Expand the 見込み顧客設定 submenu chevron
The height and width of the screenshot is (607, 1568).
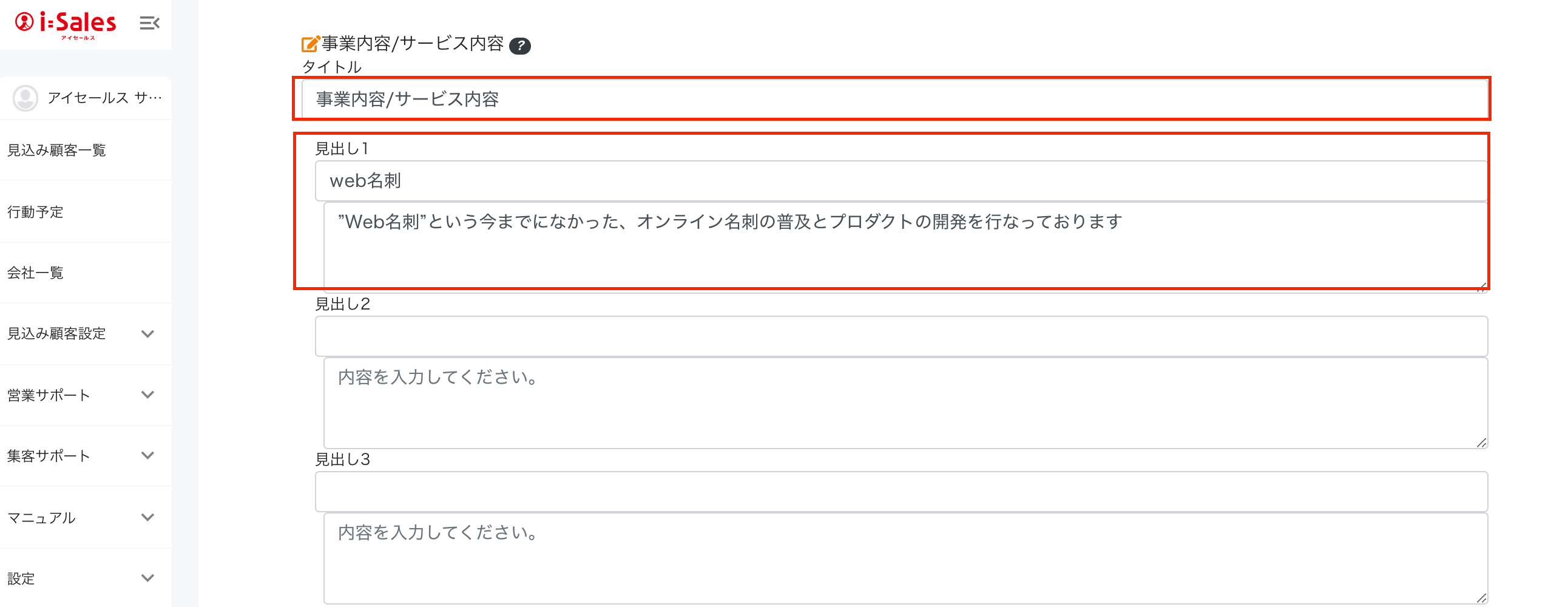click(147, 334)
